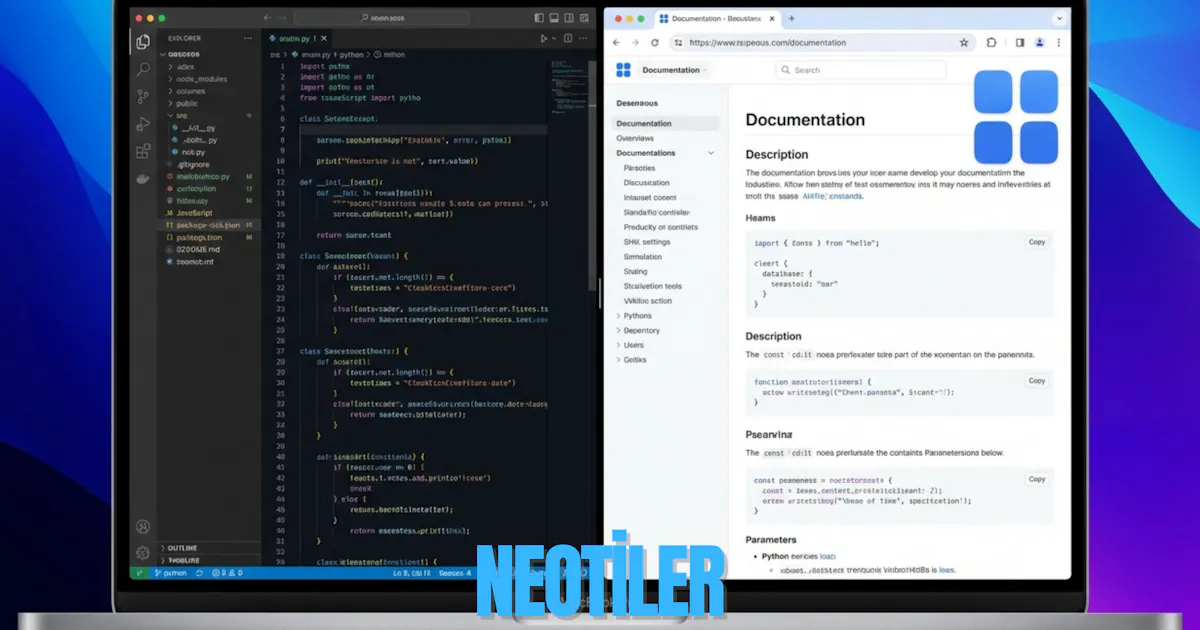Click the git branch in the status bar
Viewport: 1200px width, 630px height.
coord(171,573)
